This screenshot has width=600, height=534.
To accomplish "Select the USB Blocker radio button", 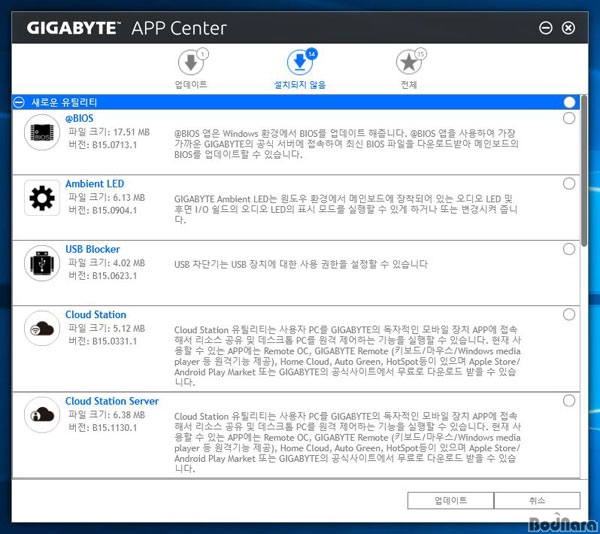I will (569, 249).
